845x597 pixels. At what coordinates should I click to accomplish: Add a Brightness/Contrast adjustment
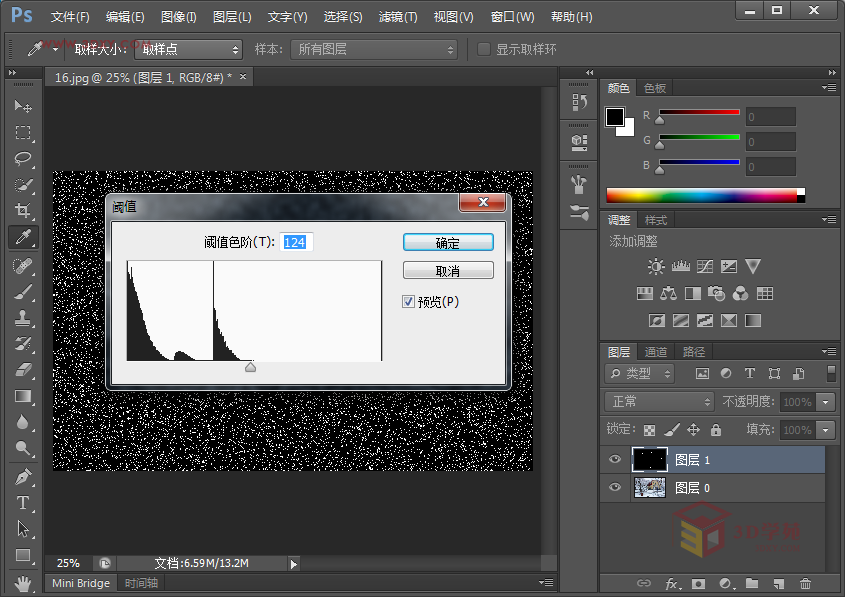click(x=656, y=266)
